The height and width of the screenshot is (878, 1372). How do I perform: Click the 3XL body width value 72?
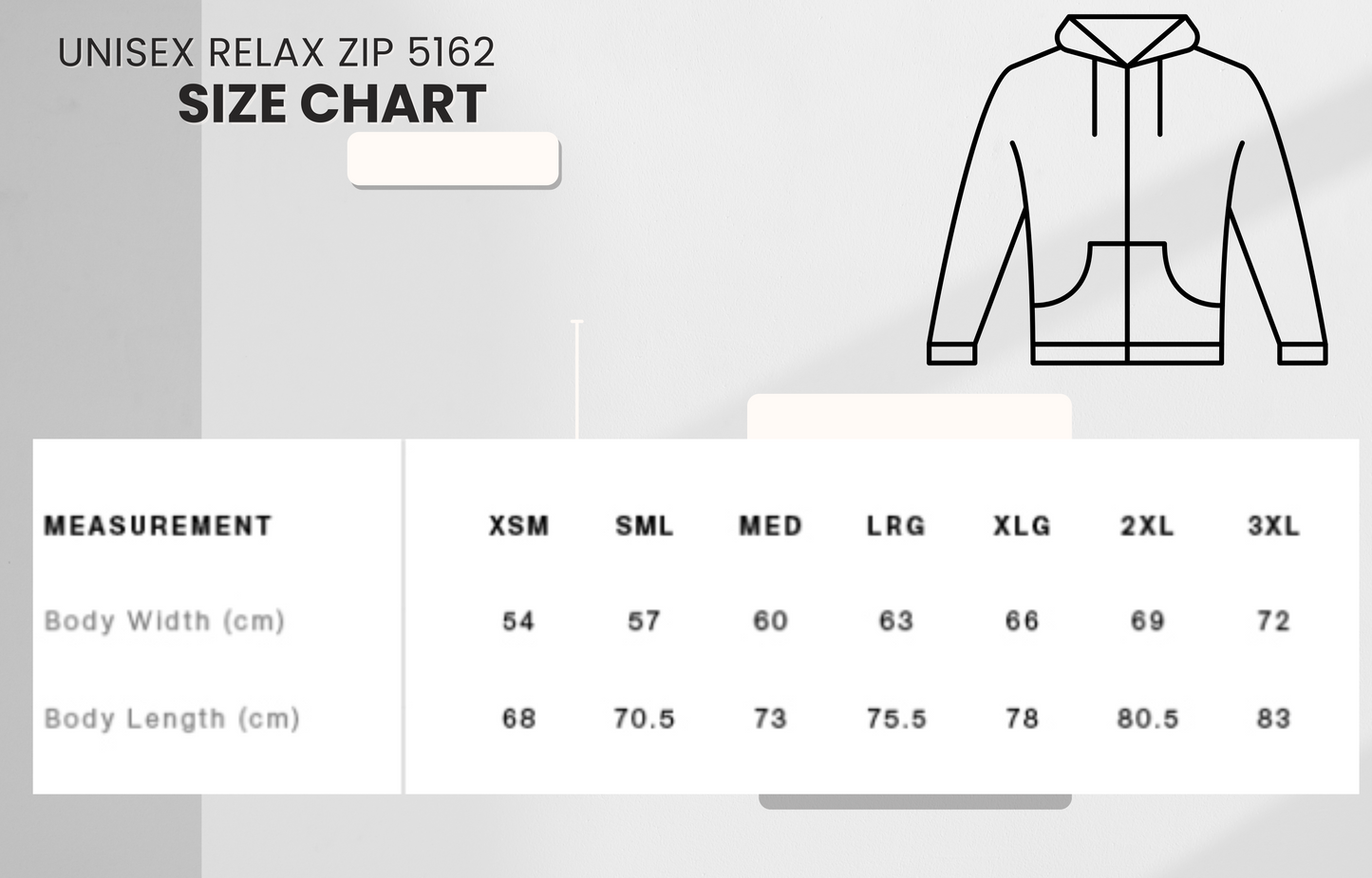tap(1273, 621)
